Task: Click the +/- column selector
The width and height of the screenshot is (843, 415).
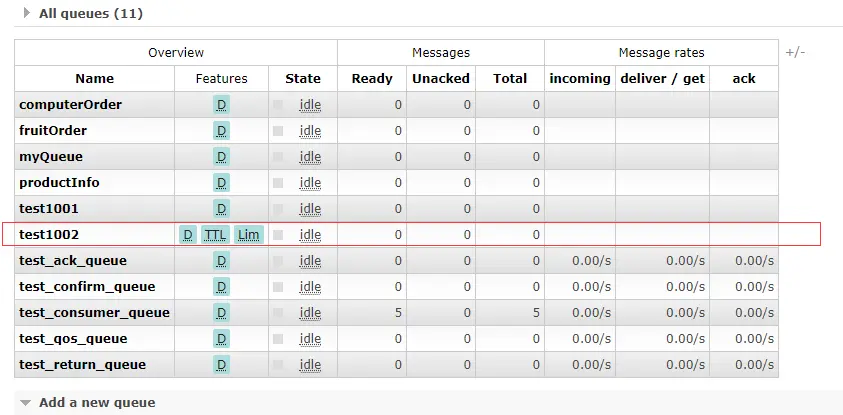Action: pyautogui.click(x=795, y=52)
